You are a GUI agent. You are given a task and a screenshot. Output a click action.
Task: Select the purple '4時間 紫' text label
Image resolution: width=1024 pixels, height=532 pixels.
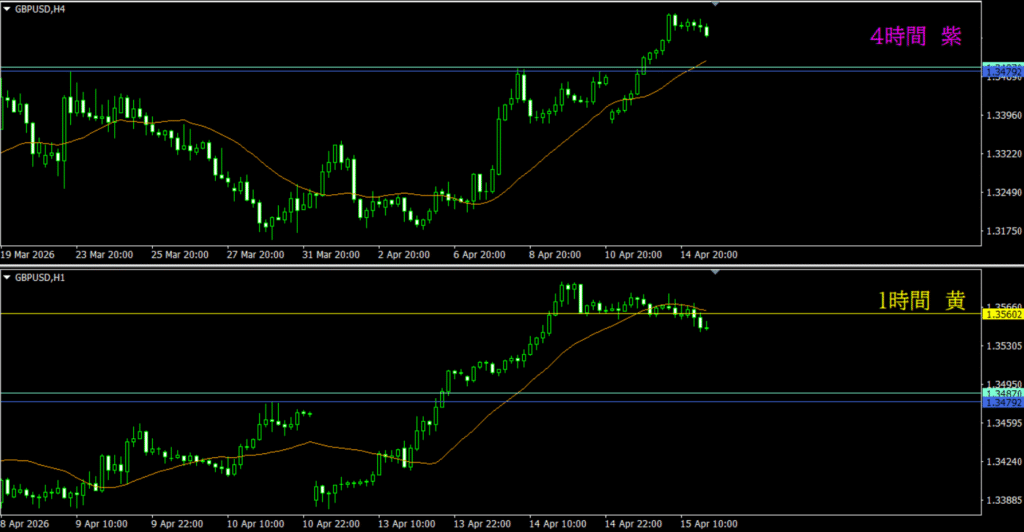point(915,37)
